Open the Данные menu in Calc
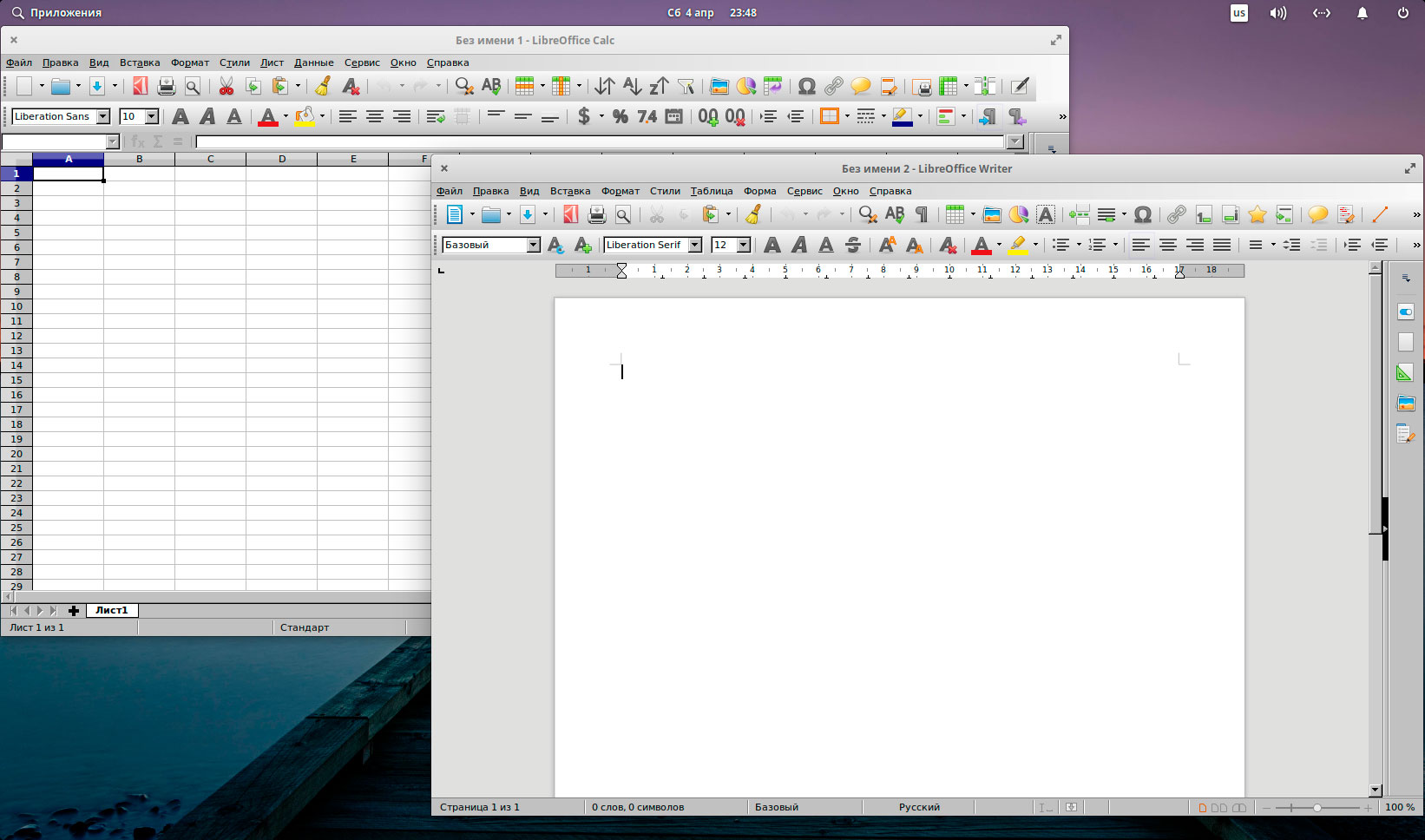Viewport: 1425px width, 840px height. point(313,62)
